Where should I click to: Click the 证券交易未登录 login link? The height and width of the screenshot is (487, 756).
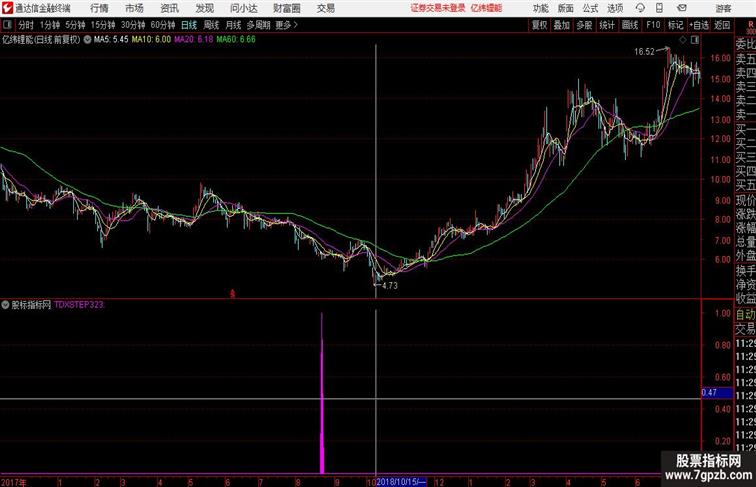click(438, 8)
